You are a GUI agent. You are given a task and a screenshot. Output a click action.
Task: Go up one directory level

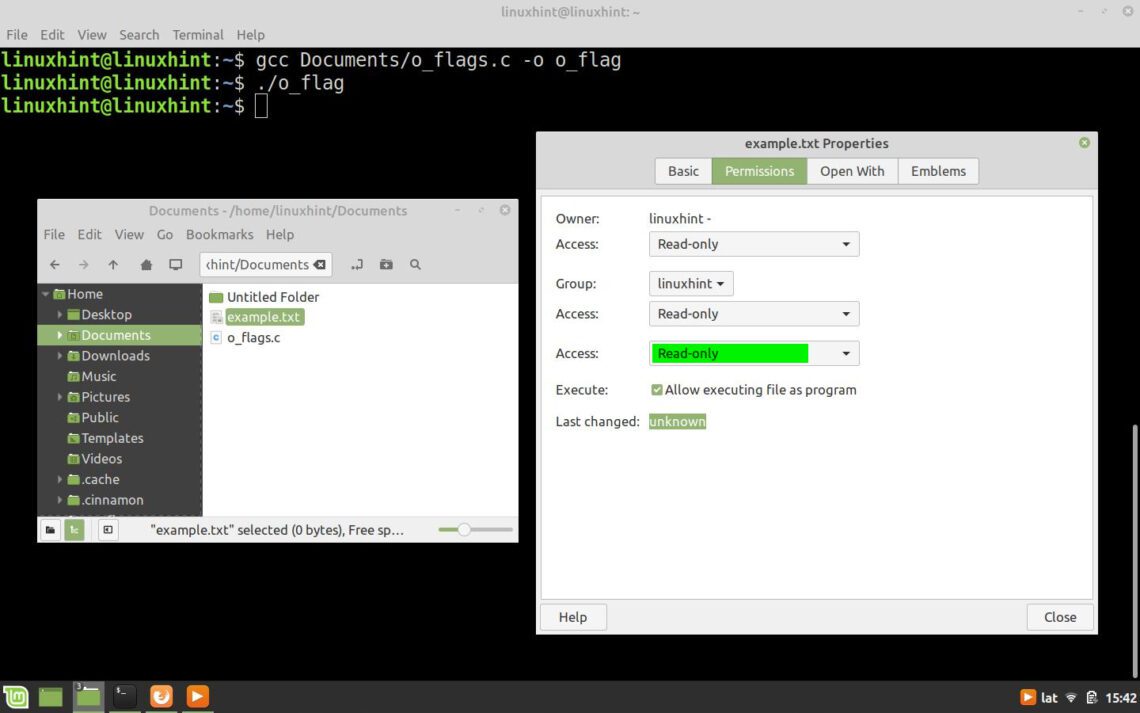pos(113,264)
